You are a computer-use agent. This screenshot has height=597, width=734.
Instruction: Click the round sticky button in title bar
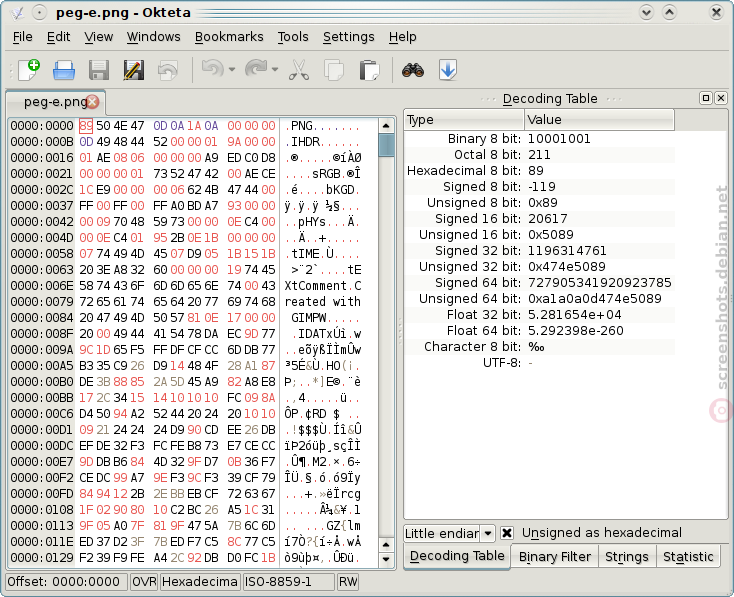[x=40, y=13]
